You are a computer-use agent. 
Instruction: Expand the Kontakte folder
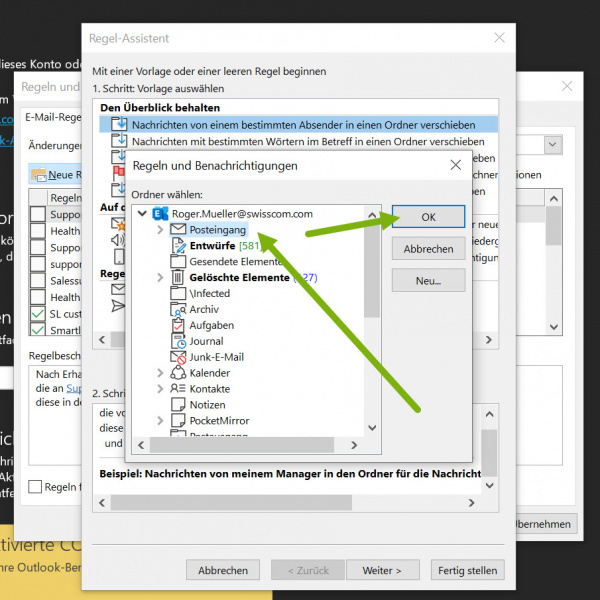tap(160, 389)
